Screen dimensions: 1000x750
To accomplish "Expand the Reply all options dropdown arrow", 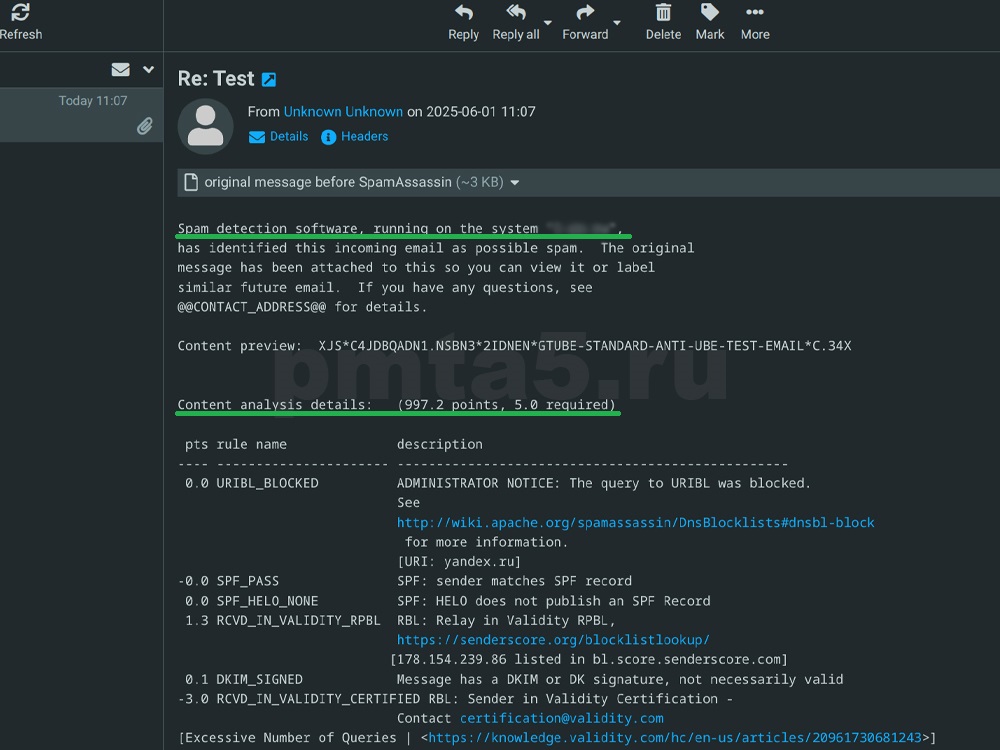I will point(548,23).
